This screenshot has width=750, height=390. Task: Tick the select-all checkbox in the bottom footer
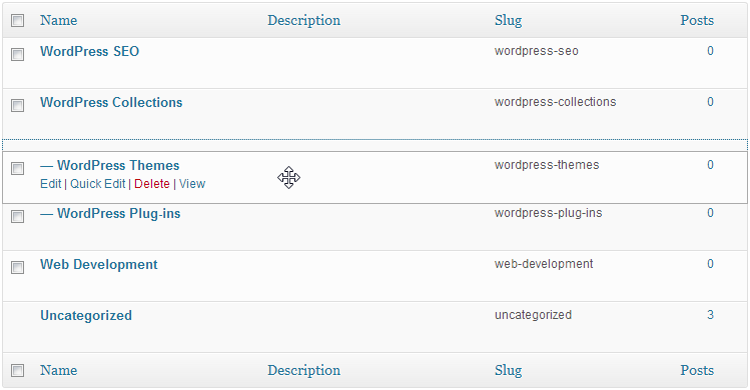pos(18,370)
